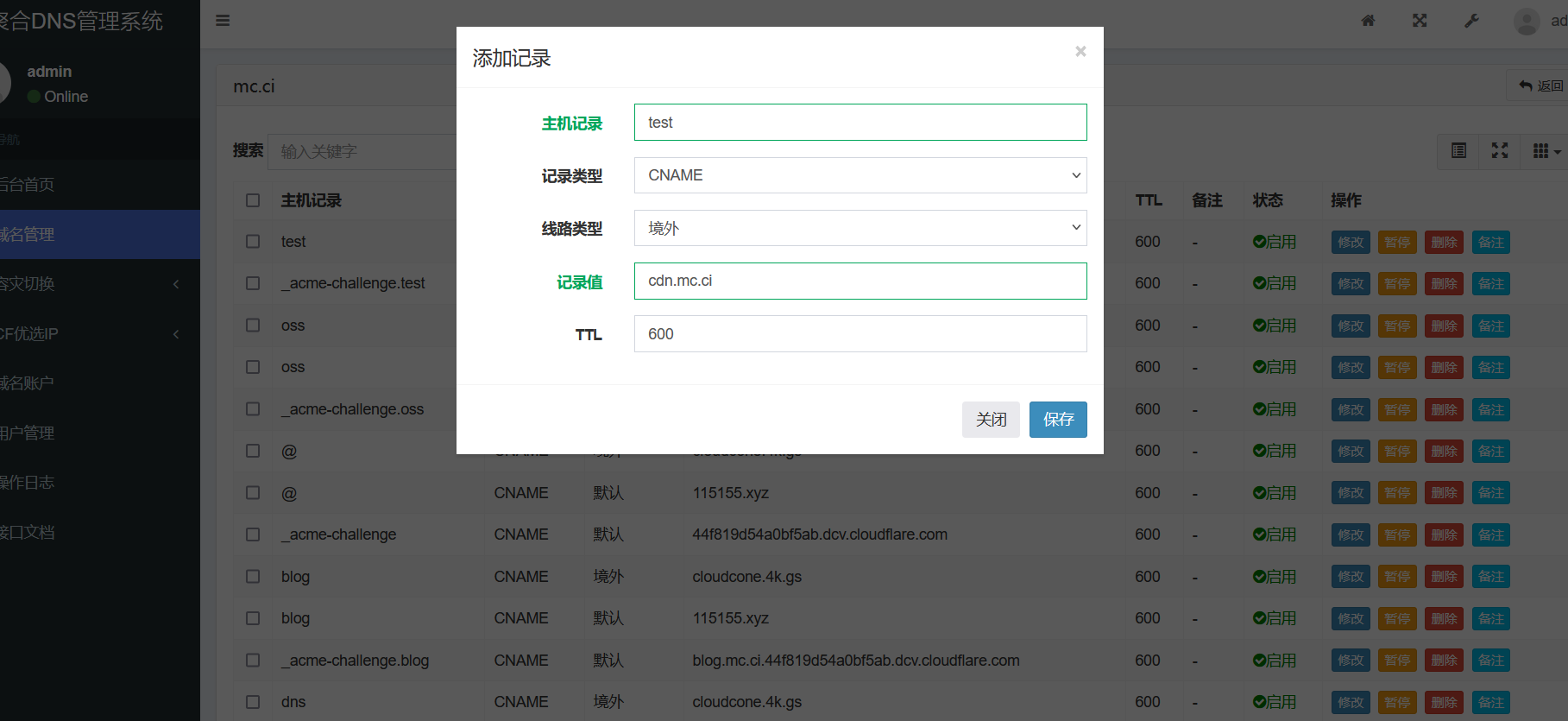Viewport: 1568px width, 721px height.
Task: Toggle the select-all checkbox in table header
Action: (253, 200)
